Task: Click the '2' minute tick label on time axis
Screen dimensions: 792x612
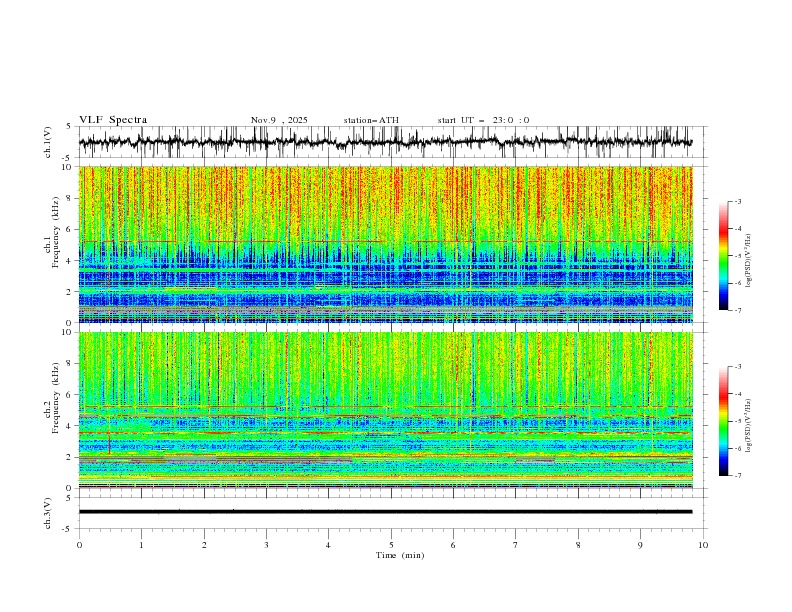Action: (x=204, y=545)
